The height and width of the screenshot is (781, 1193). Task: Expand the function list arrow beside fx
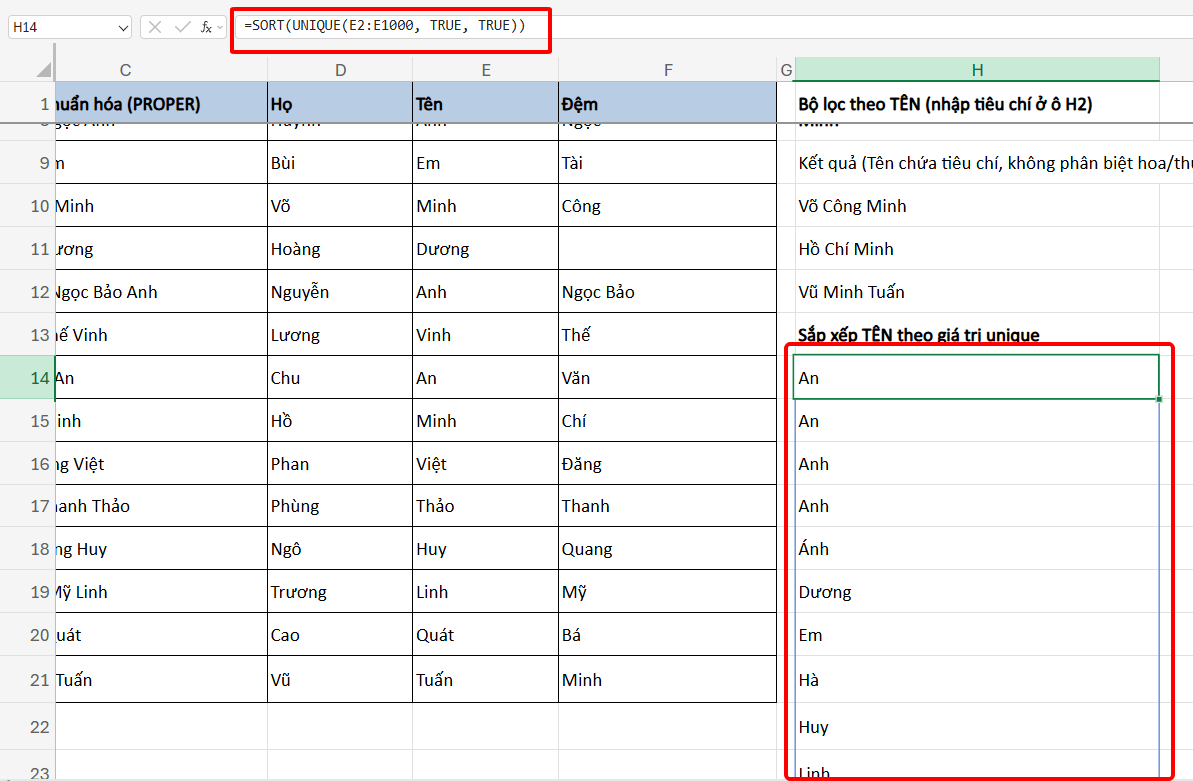pos(219,27)
